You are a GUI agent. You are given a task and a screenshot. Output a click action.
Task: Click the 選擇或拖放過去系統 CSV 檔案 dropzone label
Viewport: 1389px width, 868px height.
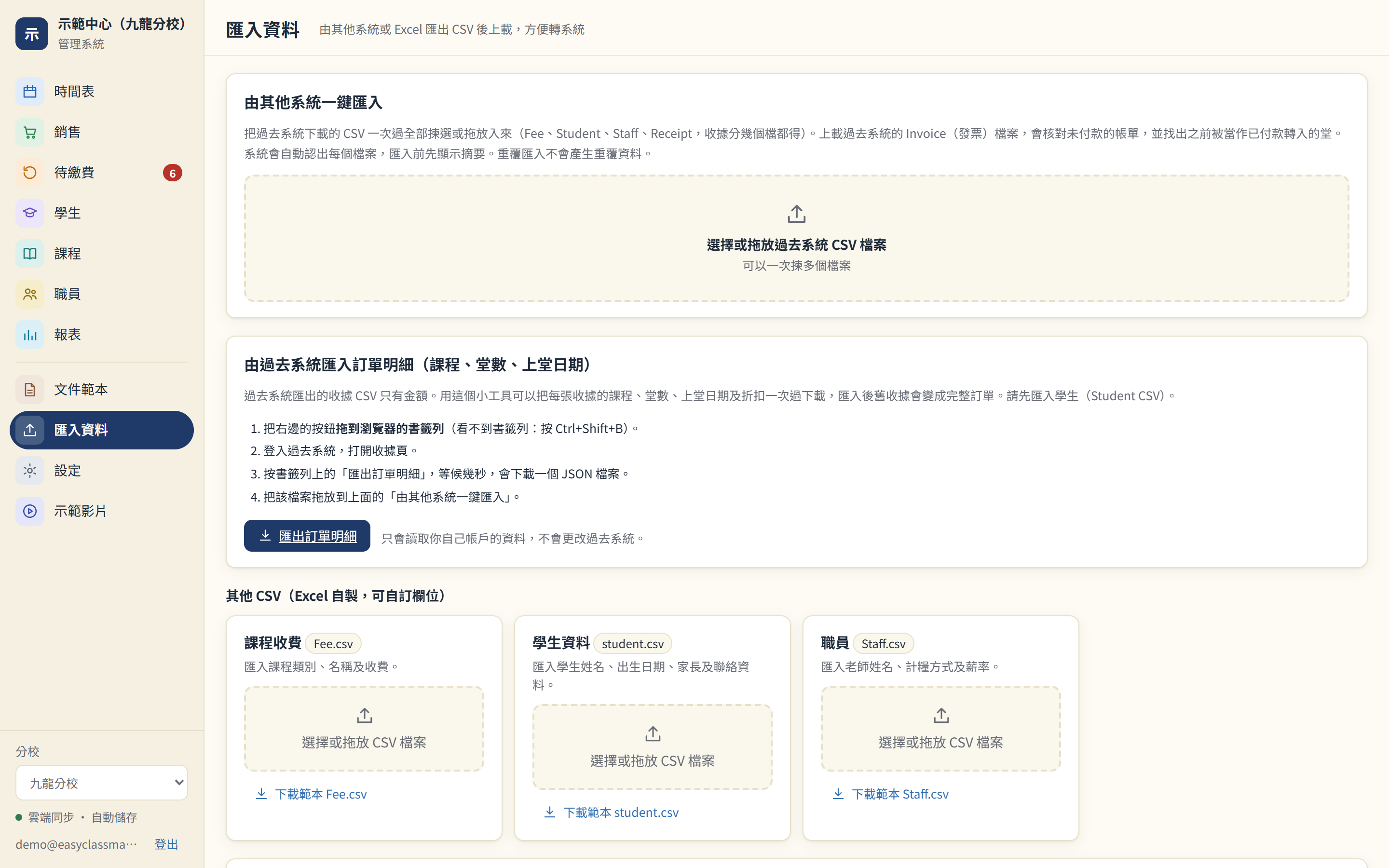click(797, 244)
